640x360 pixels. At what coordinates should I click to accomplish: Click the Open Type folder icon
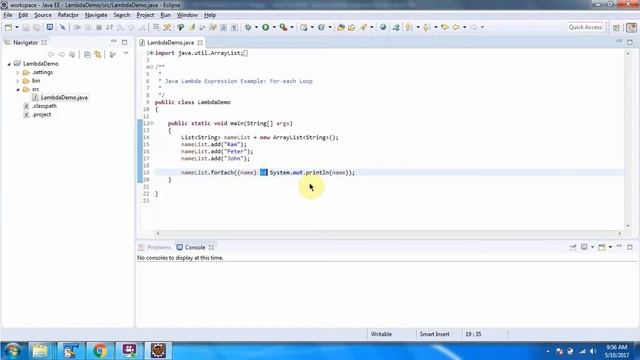pos(341,27)
